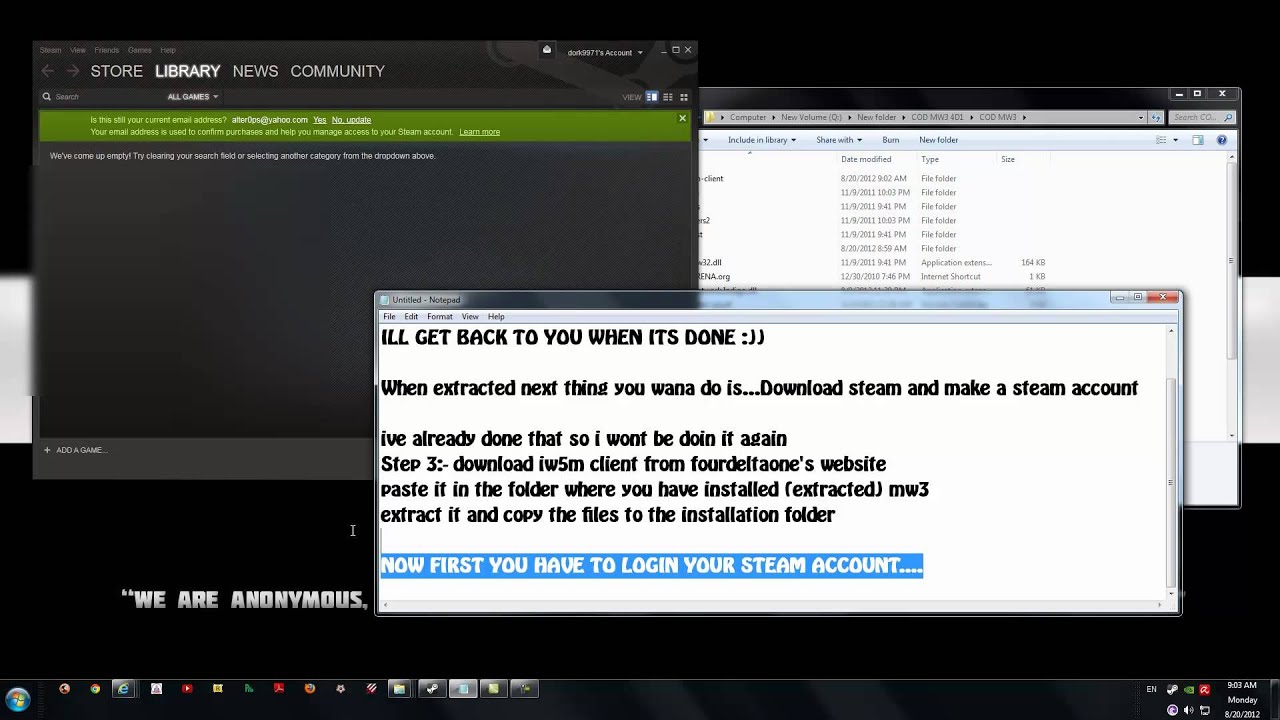
Task: Open Notepad View menu
Action: (470, 316)
